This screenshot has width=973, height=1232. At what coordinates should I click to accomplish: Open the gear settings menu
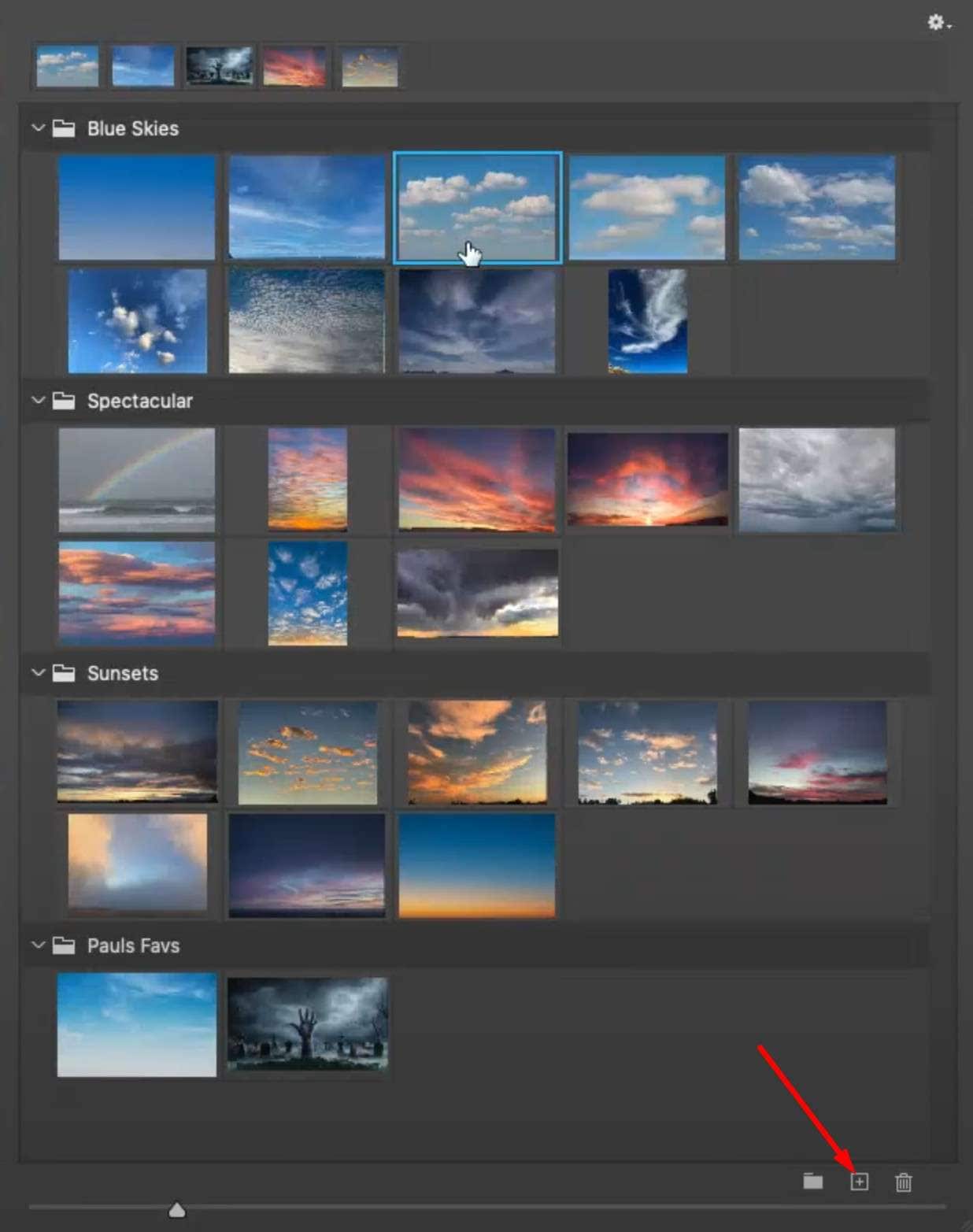(938, 23)
